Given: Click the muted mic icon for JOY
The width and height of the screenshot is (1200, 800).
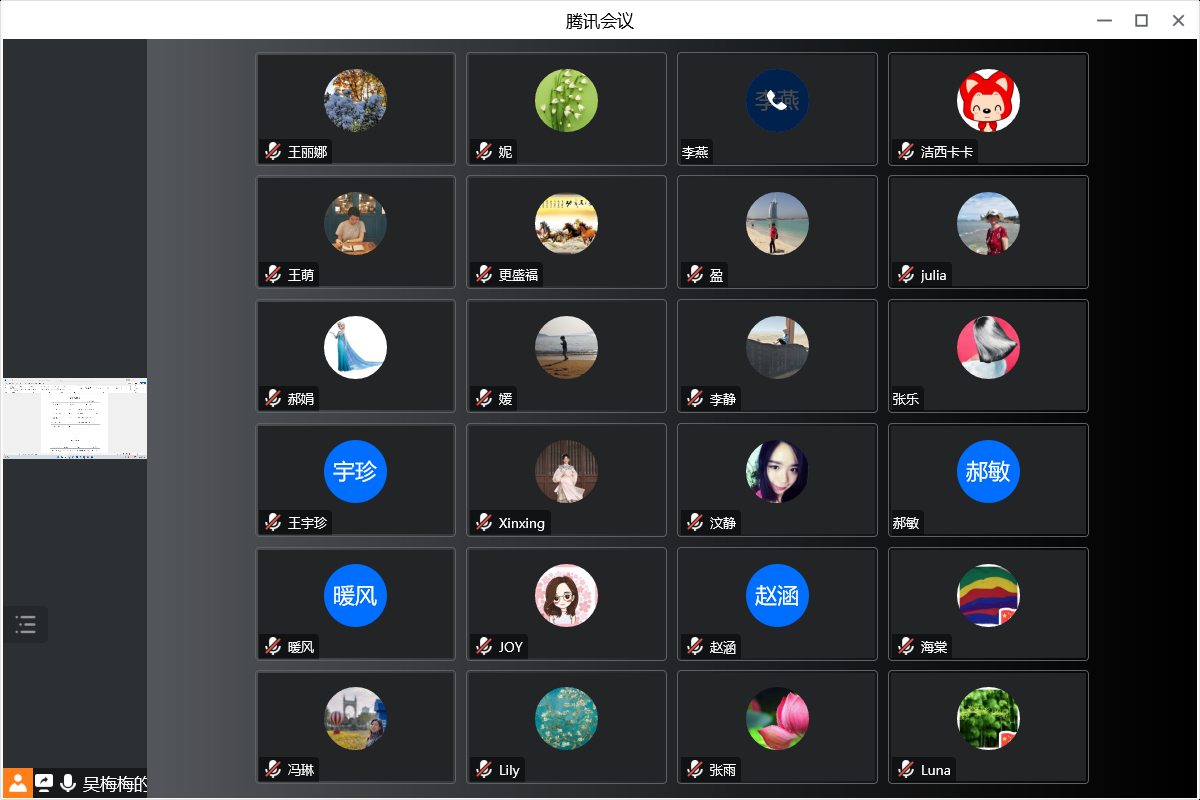Looking at the screenshot, I should tap(484, 646).
